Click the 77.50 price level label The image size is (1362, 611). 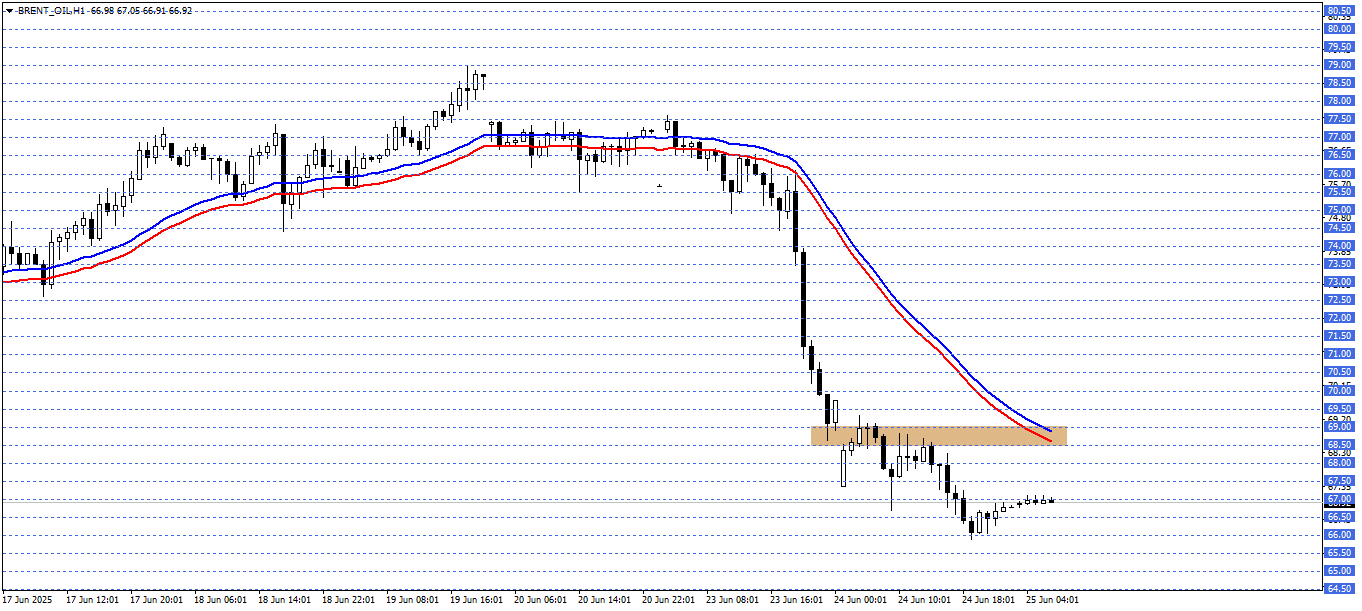[1338, 119]
